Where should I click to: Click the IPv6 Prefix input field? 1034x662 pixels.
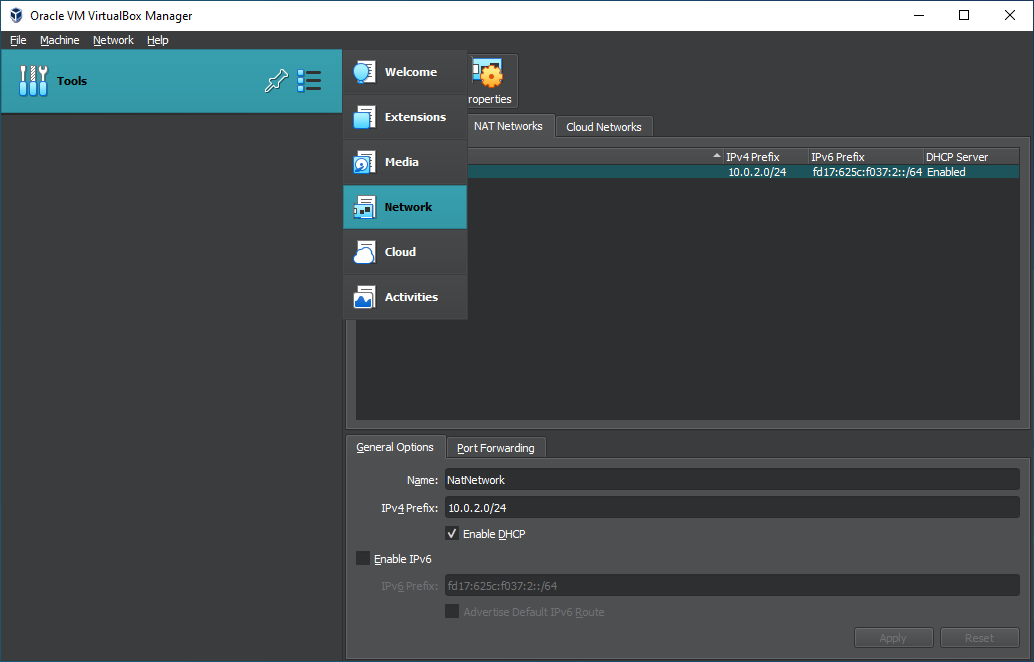point(732,586)
